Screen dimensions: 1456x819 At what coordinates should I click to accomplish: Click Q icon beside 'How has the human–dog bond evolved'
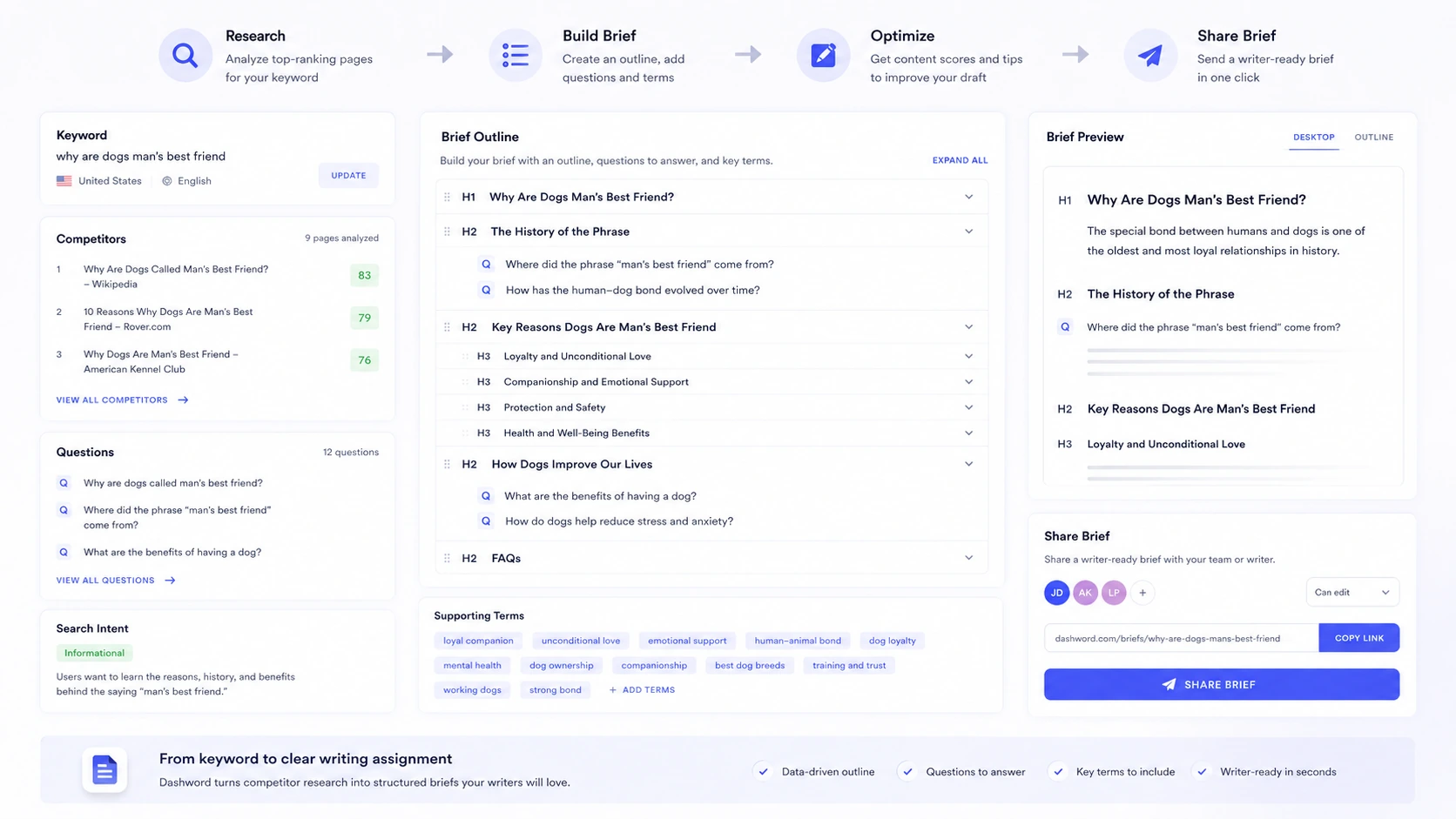point(486,290)
